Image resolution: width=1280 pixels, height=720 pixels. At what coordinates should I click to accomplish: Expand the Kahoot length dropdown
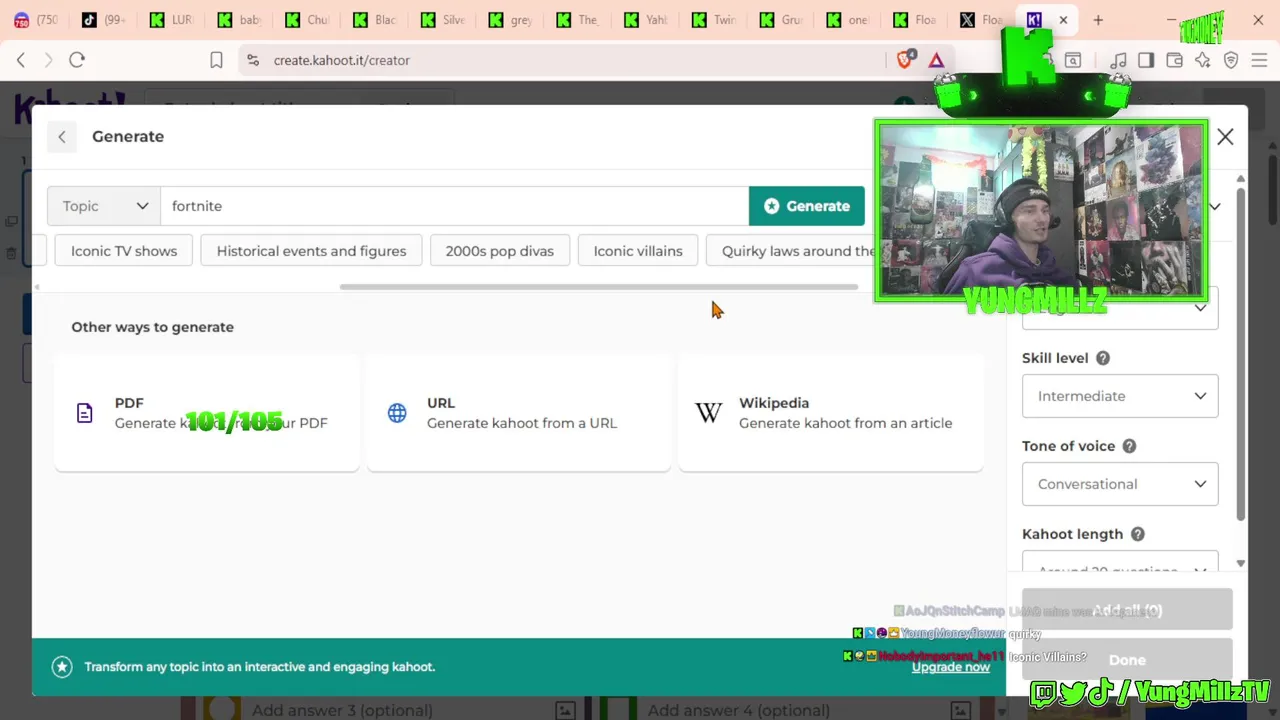pos(1120,564)
